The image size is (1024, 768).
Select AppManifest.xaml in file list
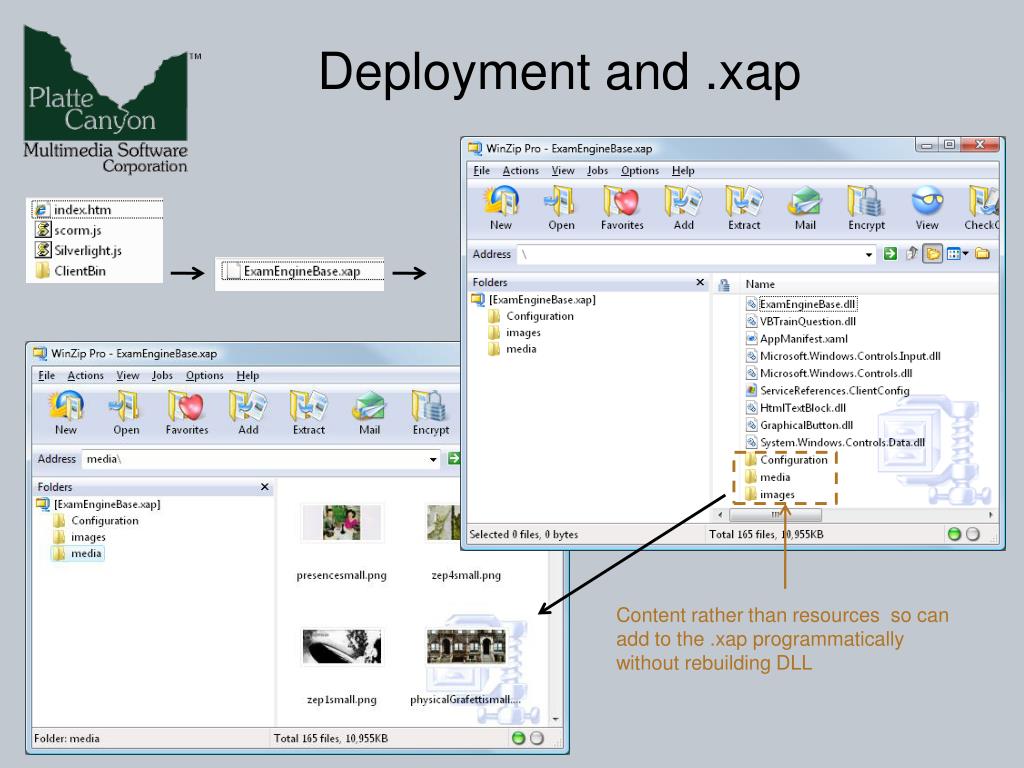(x=797, y=339)
